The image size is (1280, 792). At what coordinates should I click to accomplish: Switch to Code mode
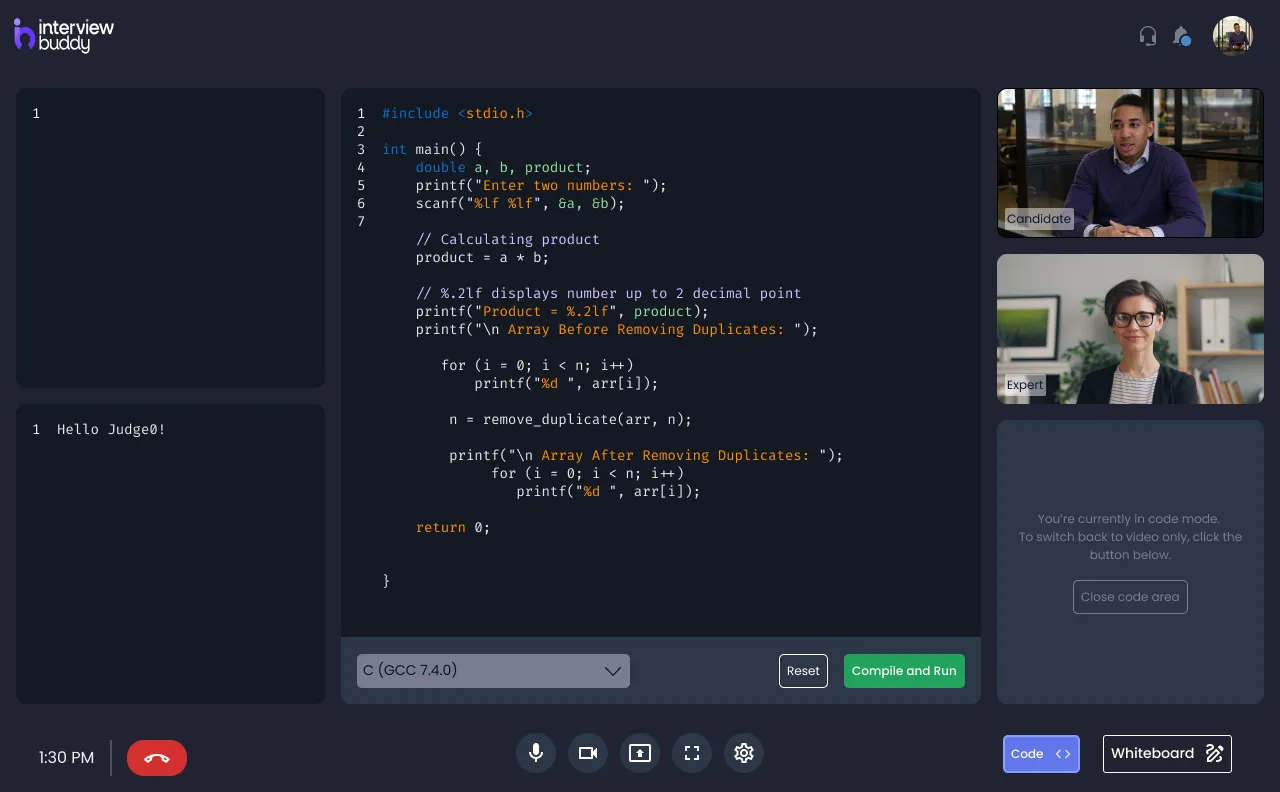(1041, 754)
